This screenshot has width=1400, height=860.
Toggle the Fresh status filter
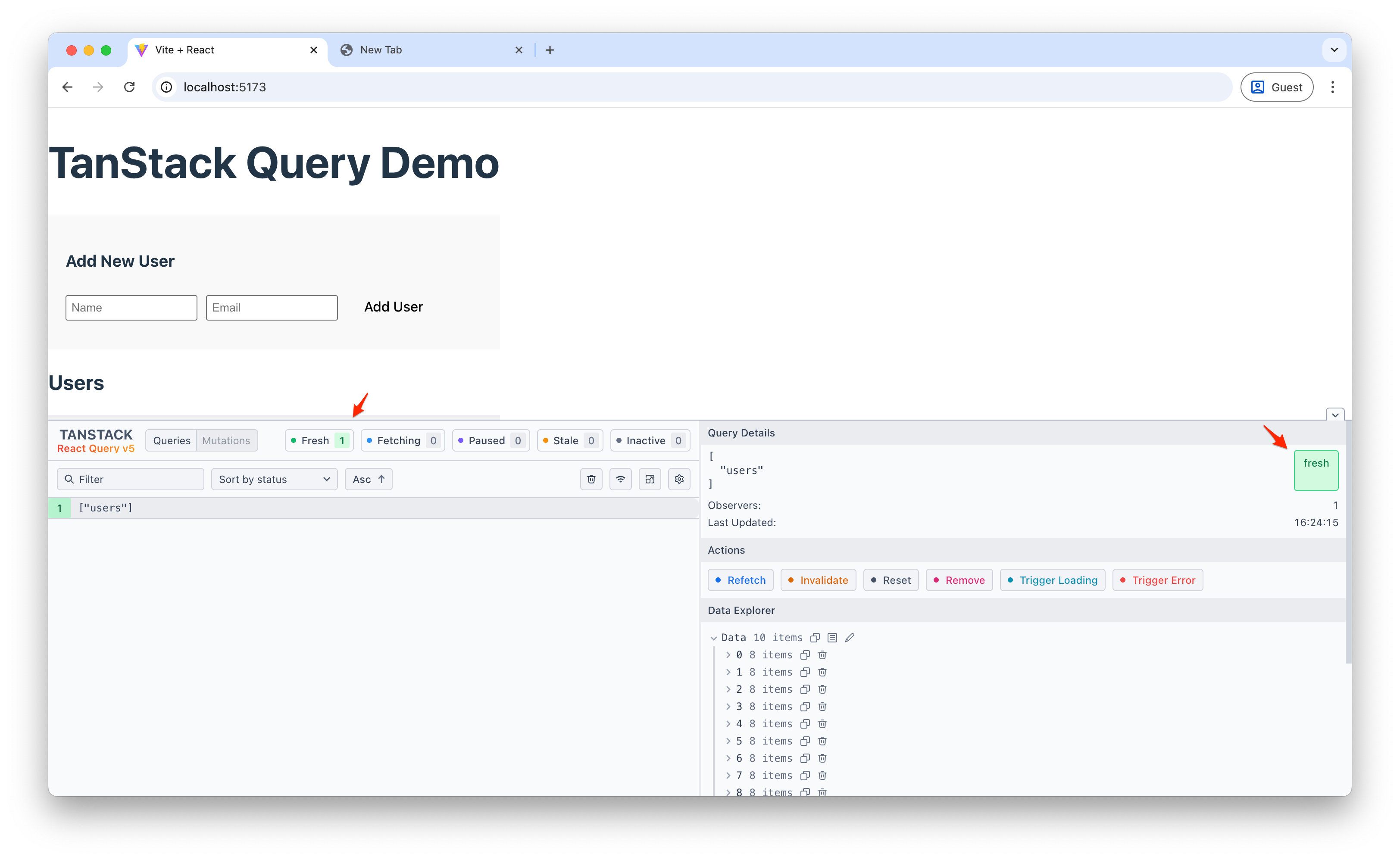click(319, 440)
